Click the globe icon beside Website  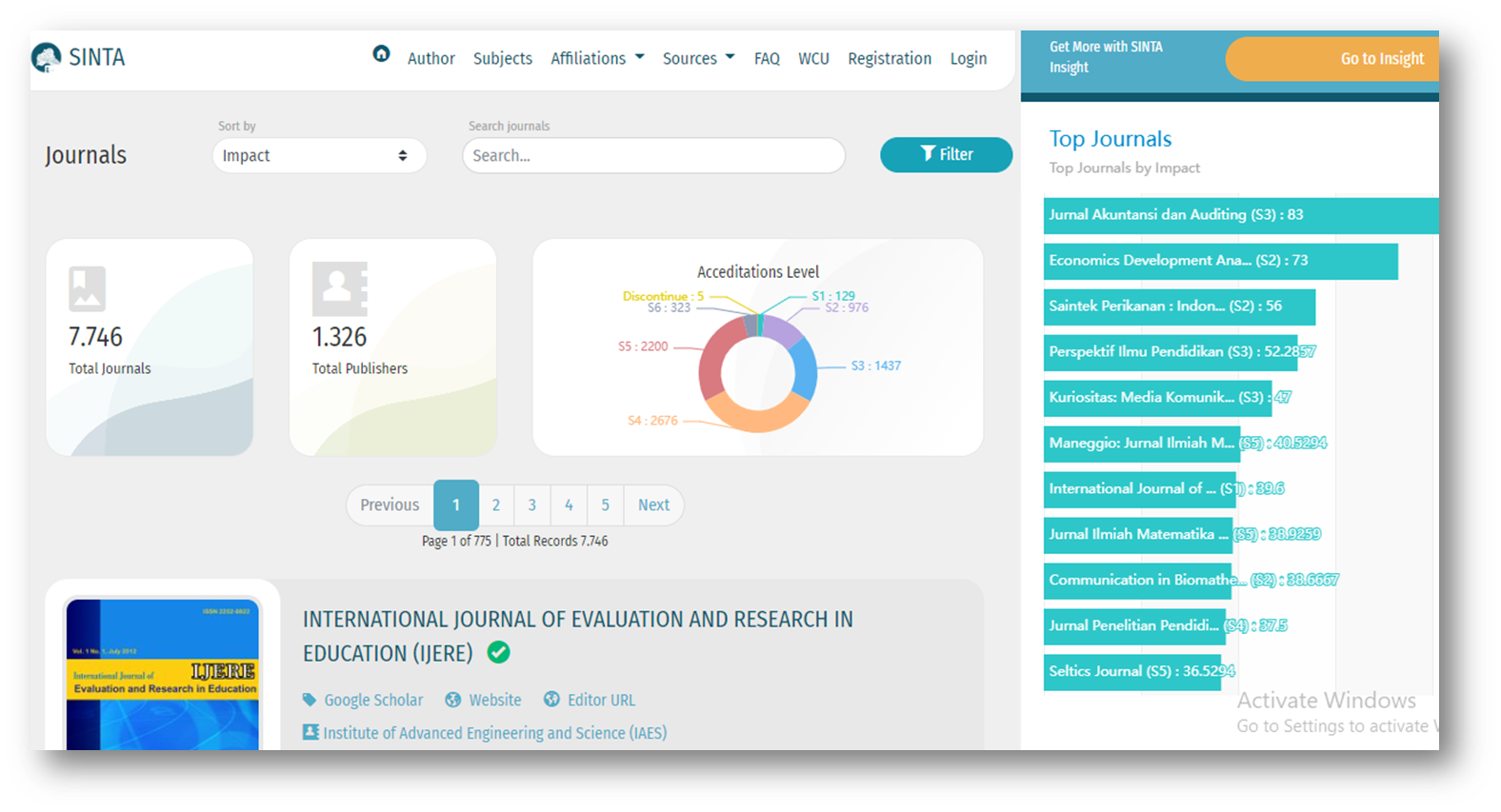[x=453, y=700]
